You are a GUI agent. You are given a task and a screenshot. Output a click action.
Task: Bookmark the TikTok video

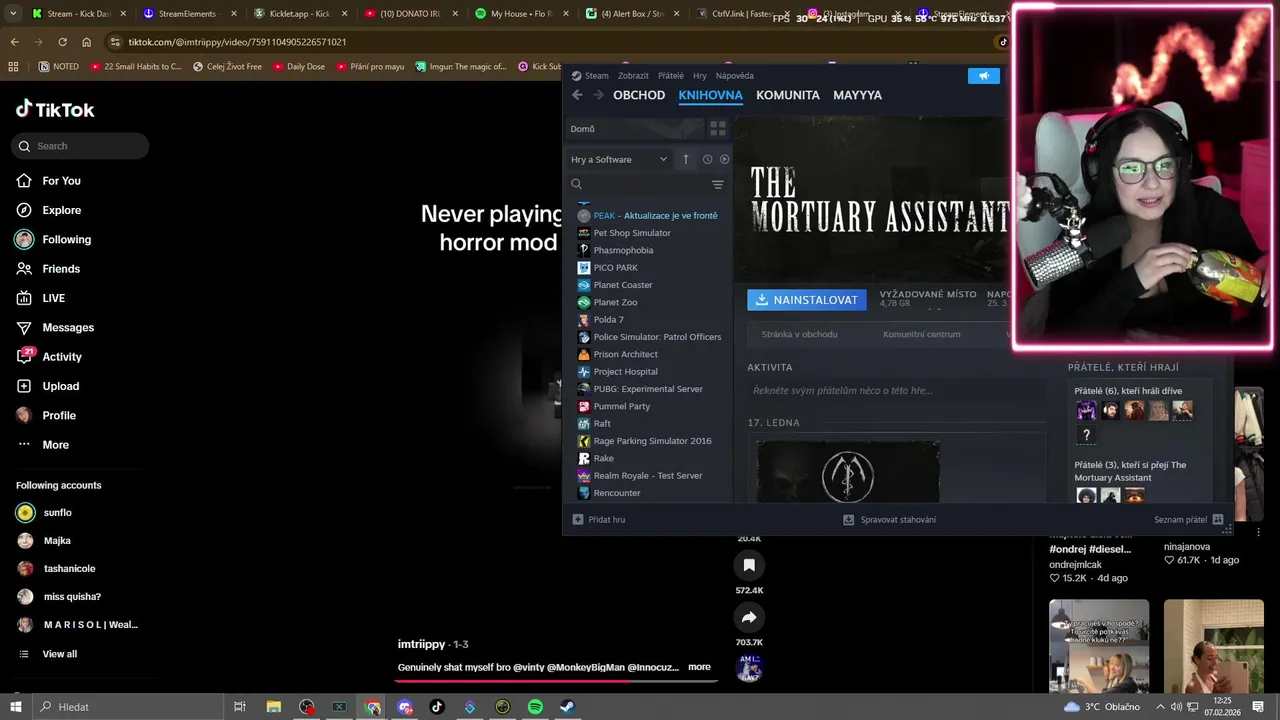[x=749, y=565]
